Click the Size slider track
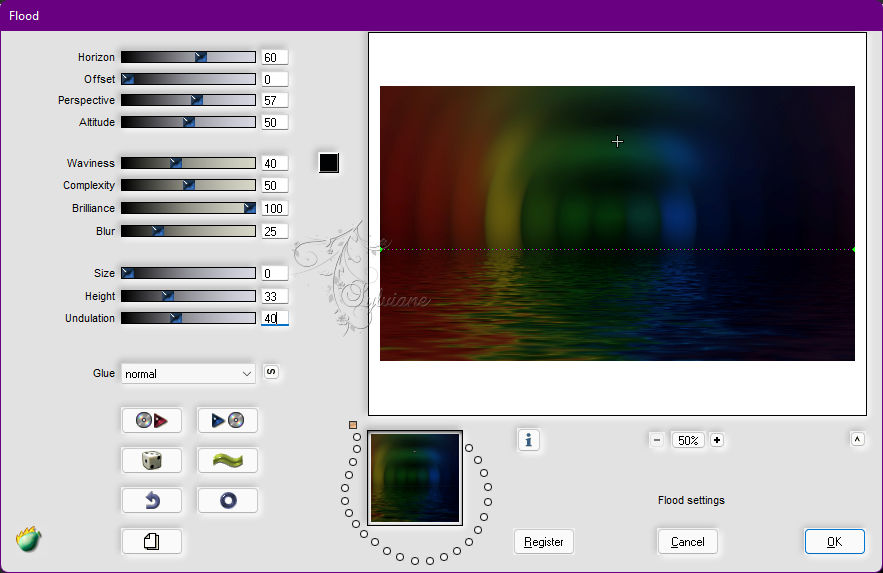The height and width of the screenshot is (573, 883). click(188, 273)
